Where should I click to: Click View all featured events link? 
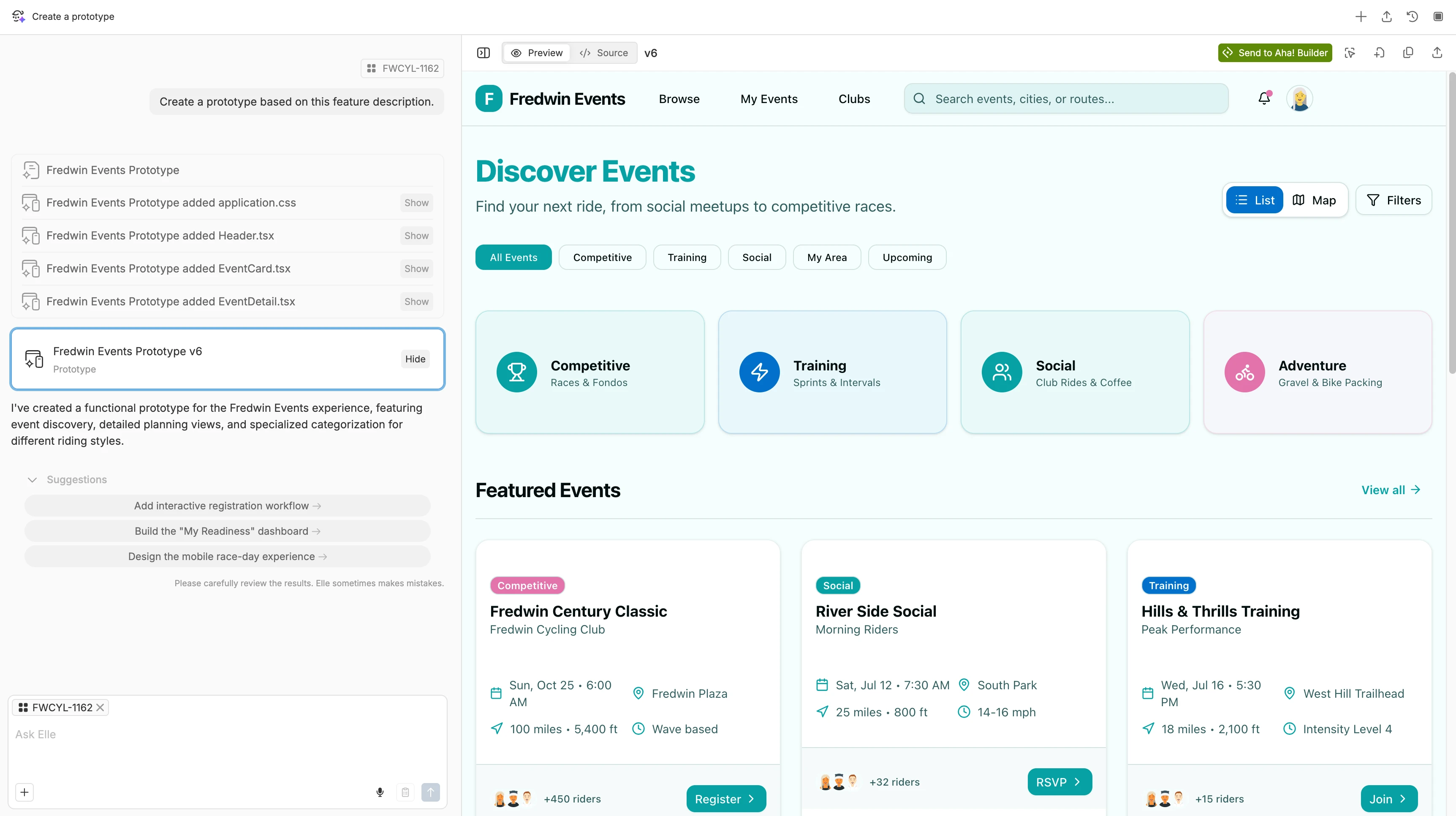[1391, 490]
